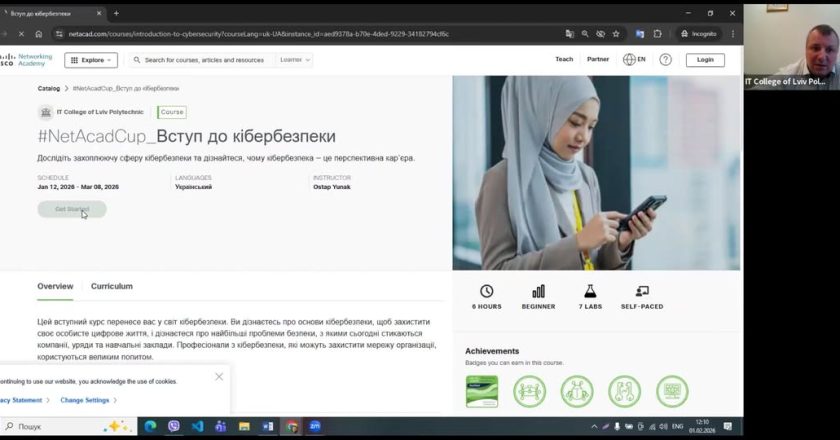Open the browser extensions puzzle icon
Viewport: 840px width, 440px height.
tap(657, 33)
